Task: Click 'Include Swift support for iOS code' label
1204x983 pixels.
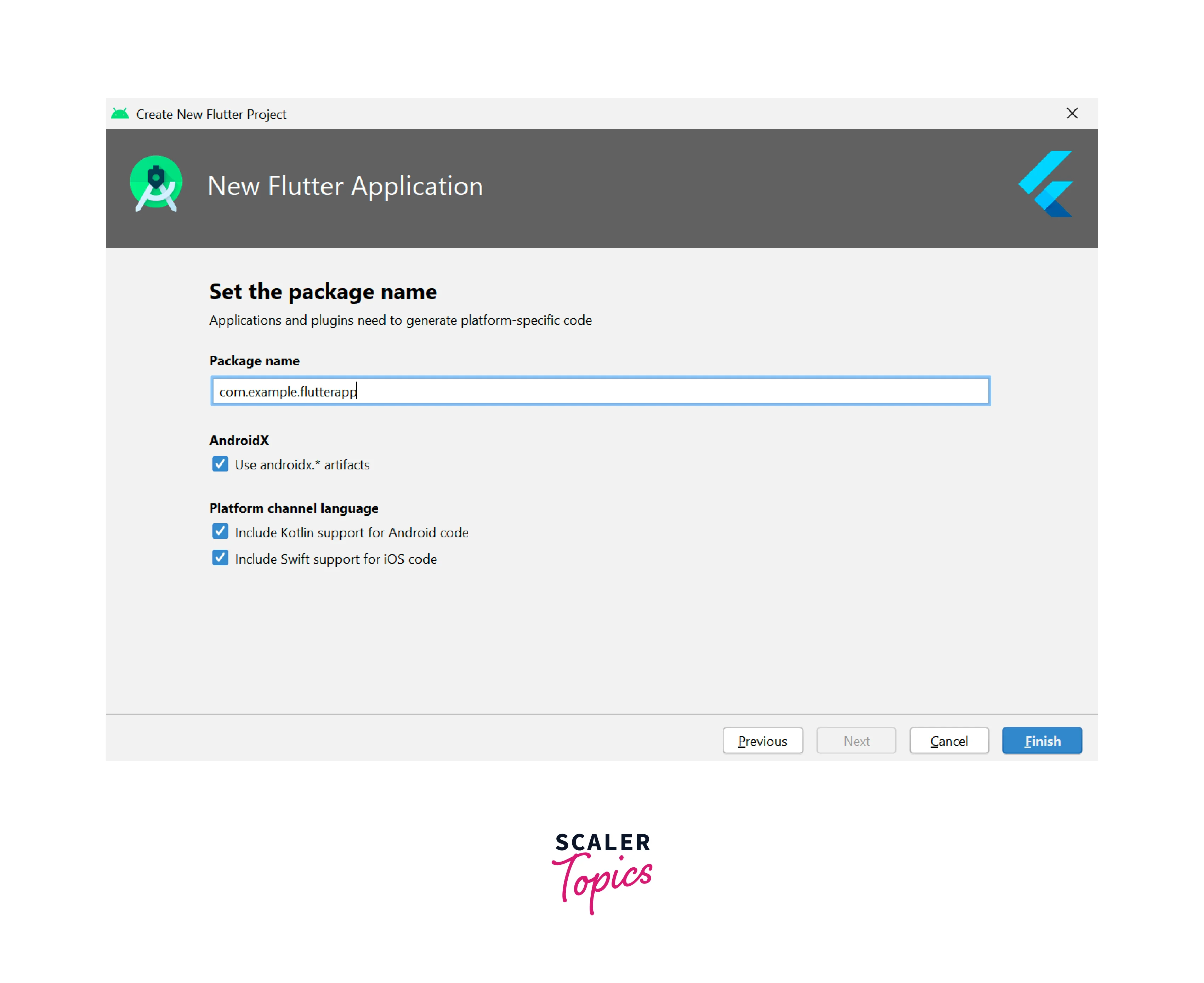Action: pyautogui.click(x=336, y=559)
